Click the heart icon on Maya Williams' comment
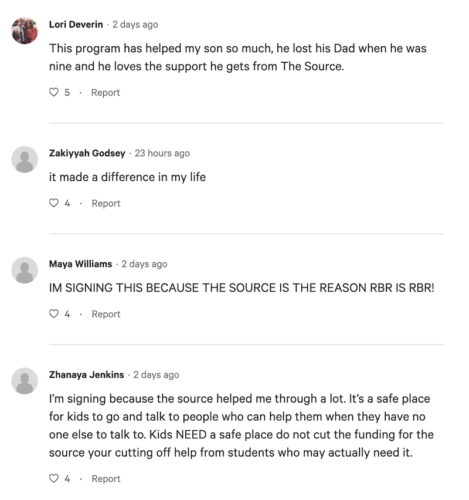The image size is (469, 500). [x=54, y=314]
